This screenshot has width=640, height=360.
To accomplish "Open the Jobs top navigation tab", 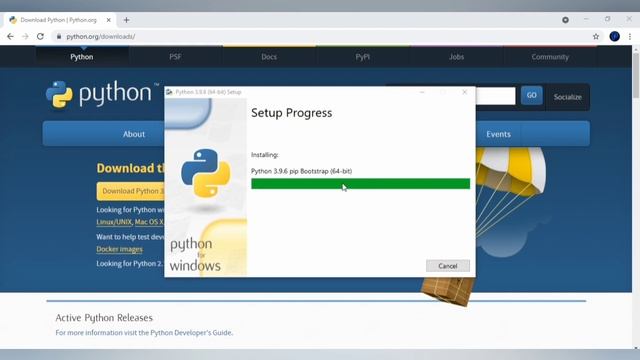I will pos(456,57).
